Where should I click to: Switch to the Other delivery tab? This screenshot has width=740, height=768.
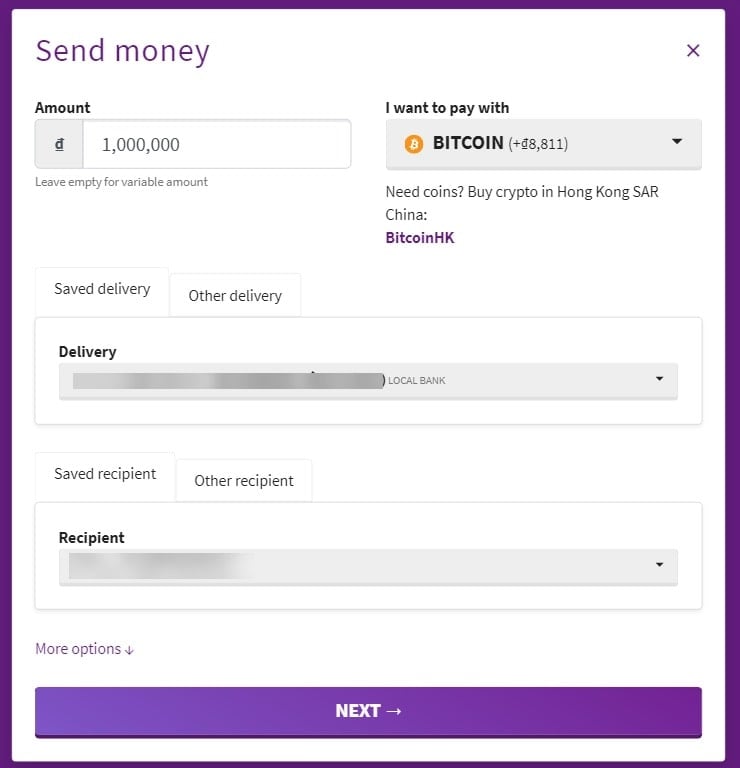coord(235,296)
